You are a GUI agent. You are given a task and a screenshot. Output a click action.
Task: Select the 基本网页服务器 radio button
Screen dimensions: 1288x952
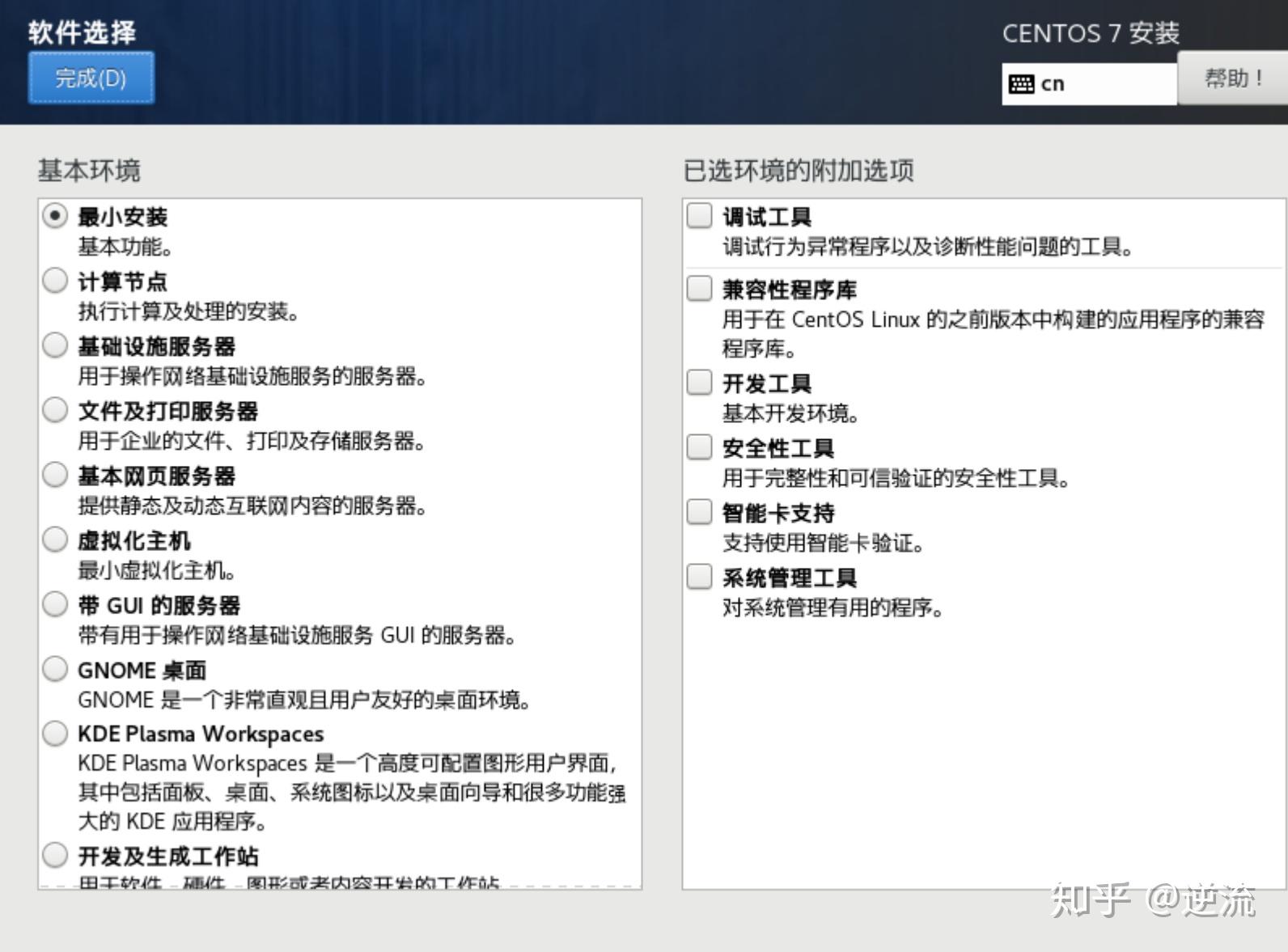click(x=55, y=475)
